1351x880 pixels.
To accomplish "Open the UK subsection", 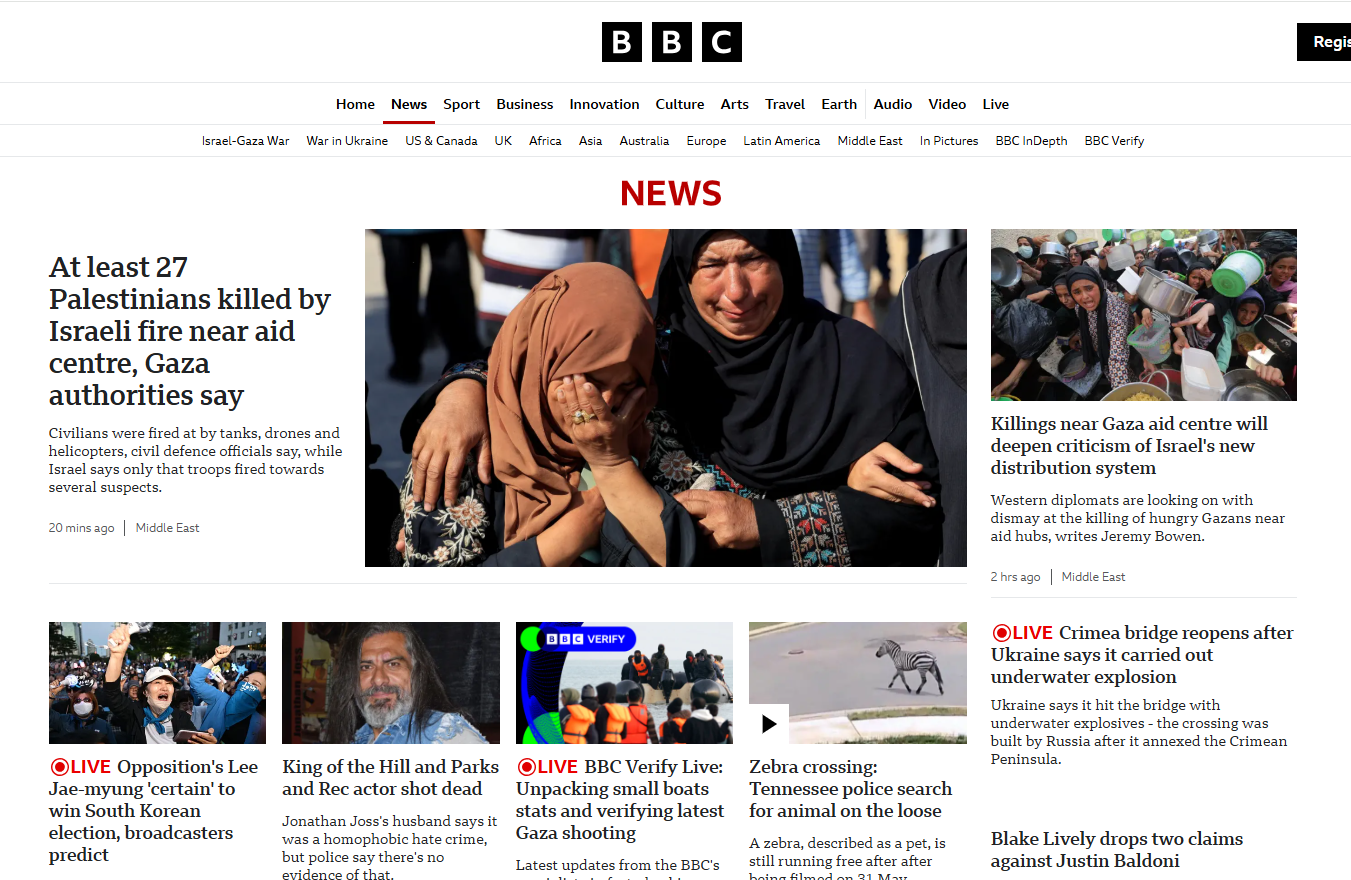I will [503, 141].
